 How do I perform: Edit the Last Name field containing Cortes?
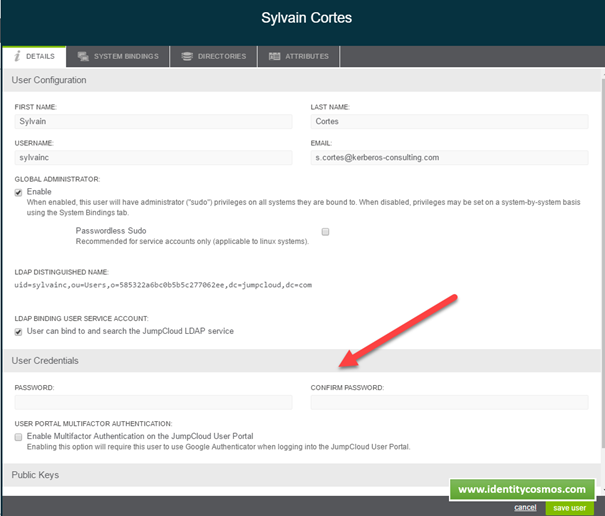[450, 121]
